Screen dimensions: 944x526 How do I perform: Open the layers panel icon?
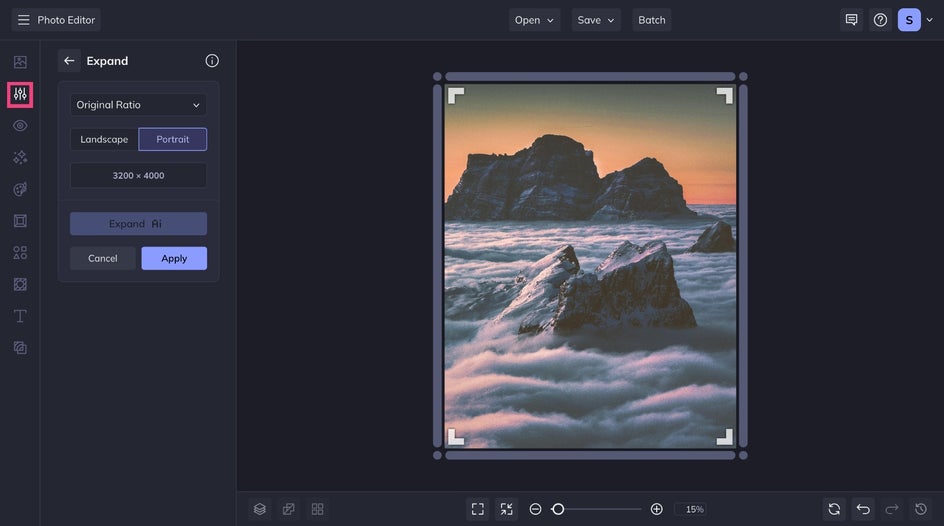click(x=259, y=509)
